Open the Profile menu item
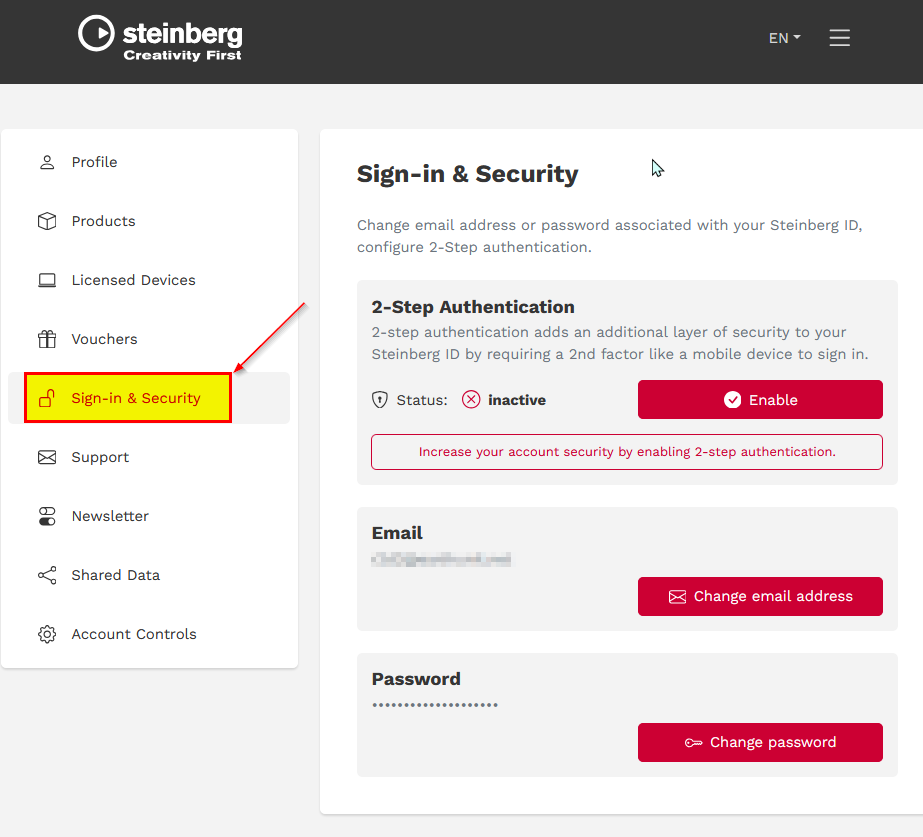Screen dimensions: 923x837 coord(94,162)
